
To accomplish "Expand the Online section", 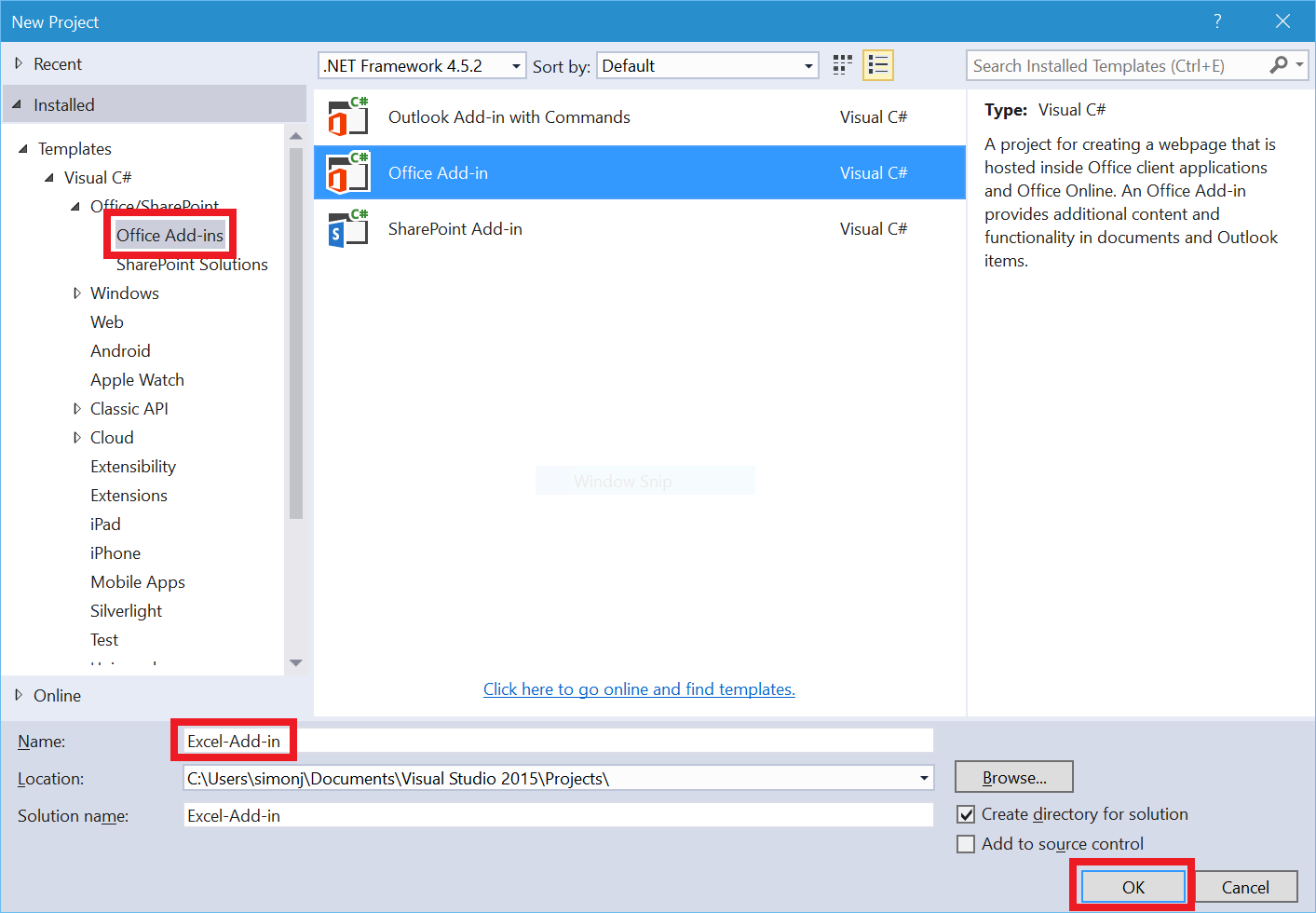I will click(19, 695).
